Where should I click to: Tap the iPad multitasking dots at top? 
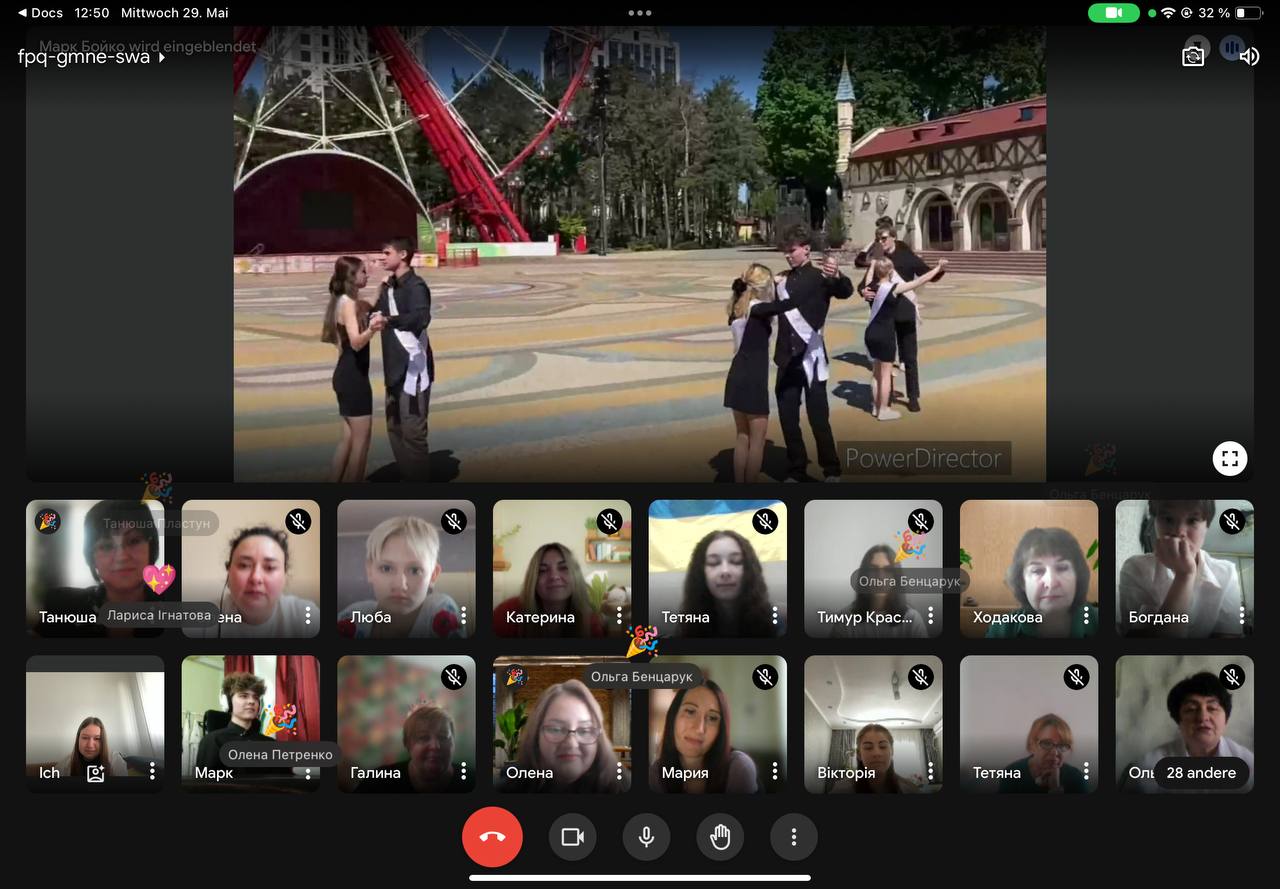tap(640, 13)
